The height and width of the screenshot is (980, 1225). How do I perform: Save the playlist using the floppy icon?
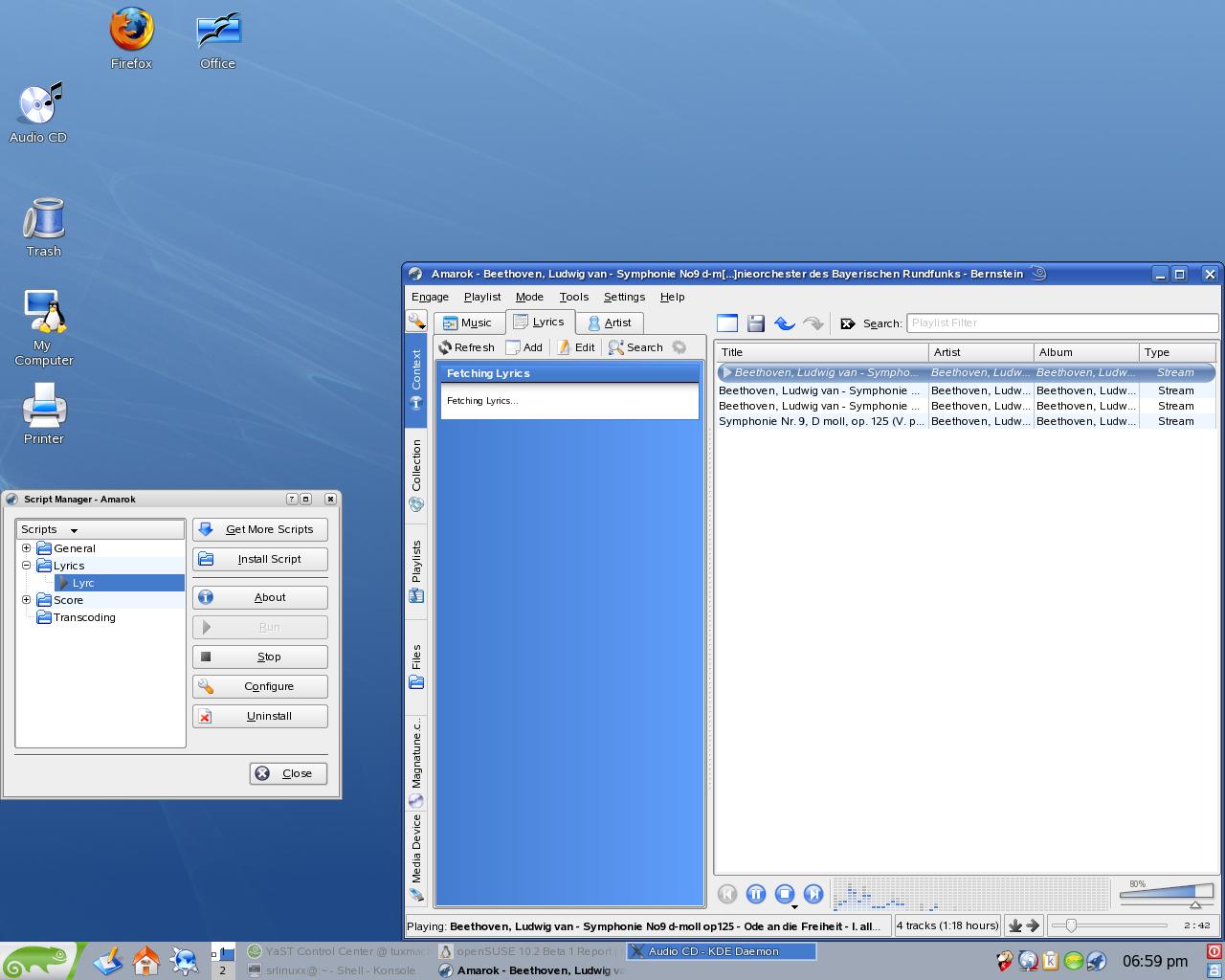756,323
